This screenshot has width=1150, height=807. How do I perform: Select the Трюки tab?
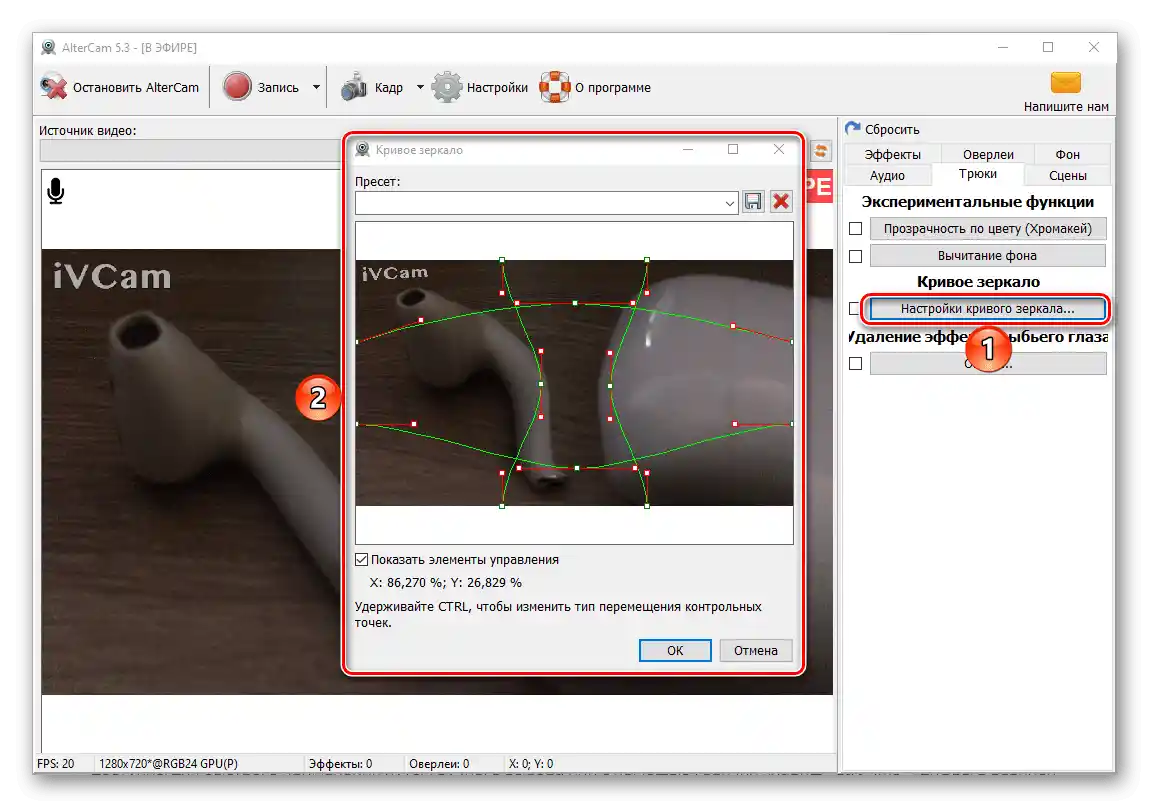click(978, 174)
